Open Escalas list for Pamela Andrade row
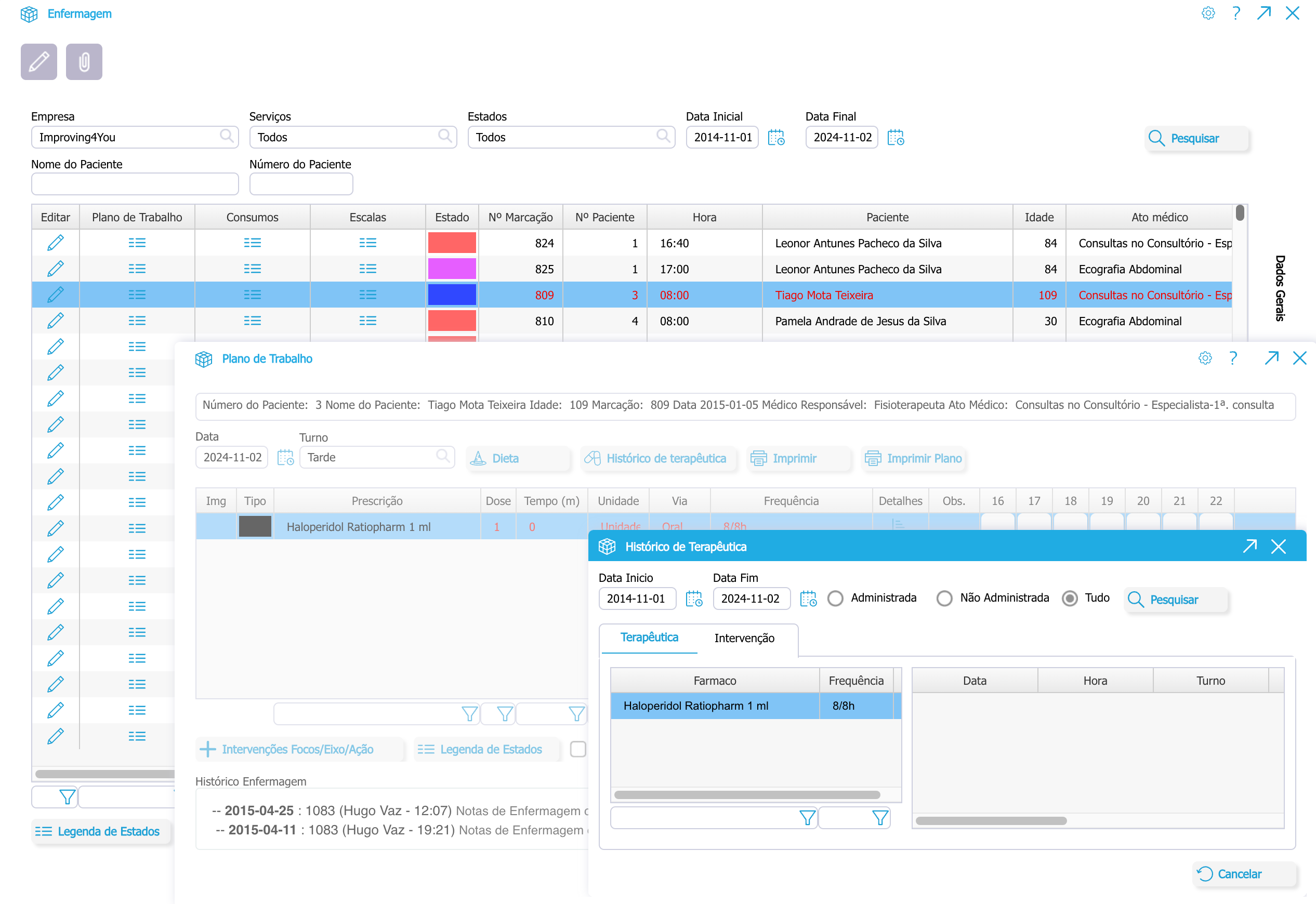The height and width of the screenshot is (904, 1316). pos(367,321)
